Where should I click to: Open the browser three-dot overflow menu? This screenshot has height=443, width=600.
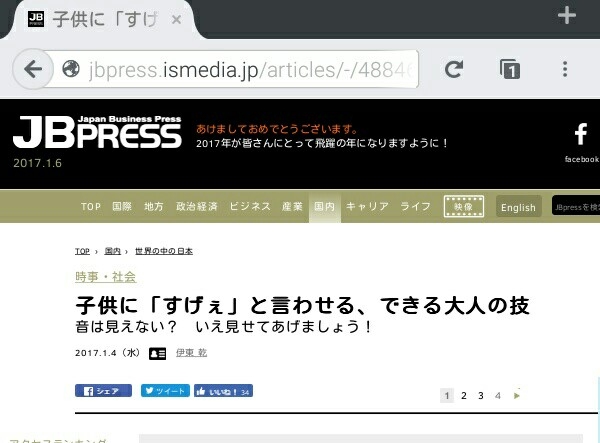[x=565, y=69]
